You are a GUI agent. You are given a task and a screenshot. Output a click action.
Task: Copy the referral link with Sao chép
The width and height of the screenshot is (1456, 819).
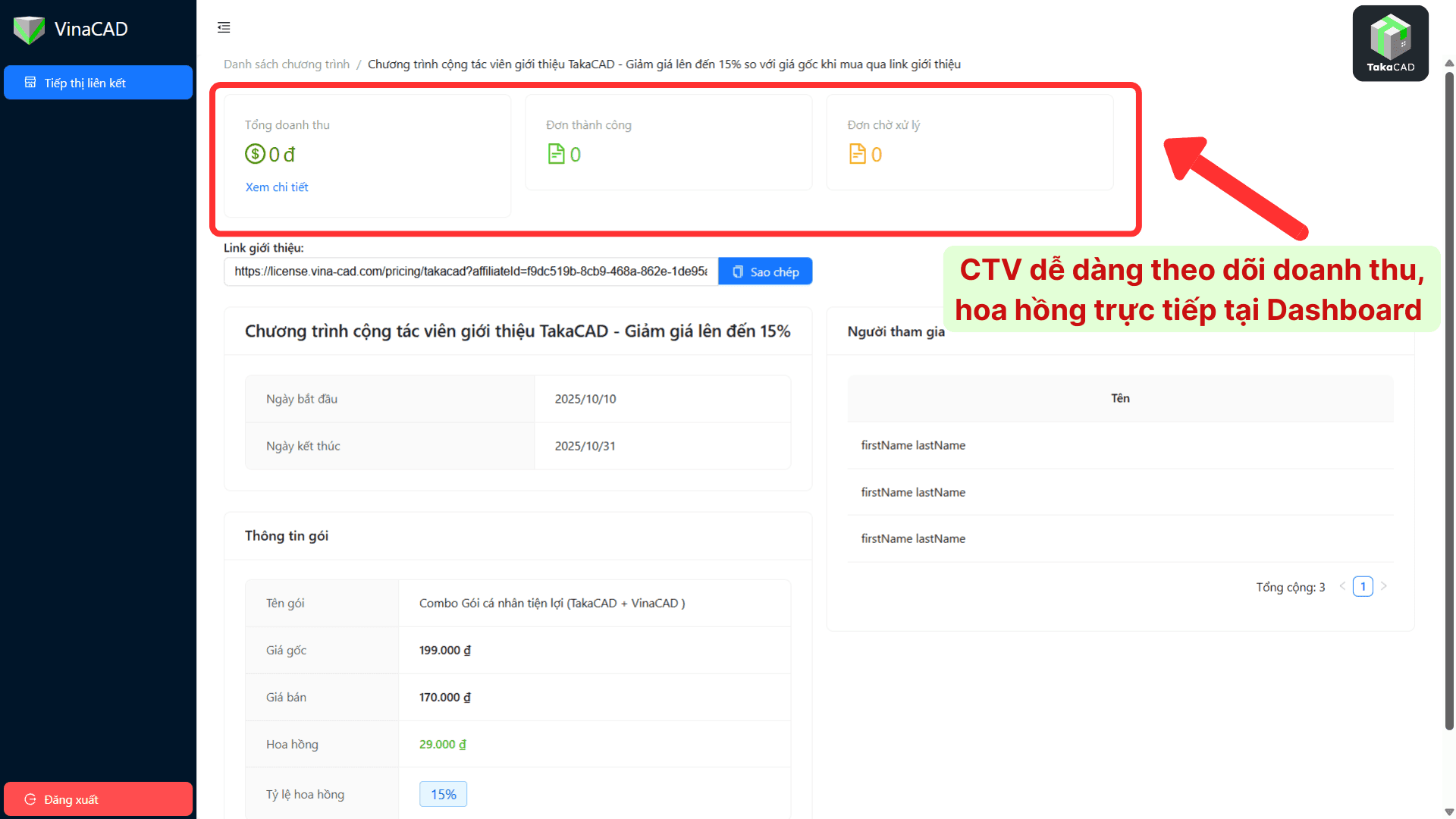[x=765, y=271]
